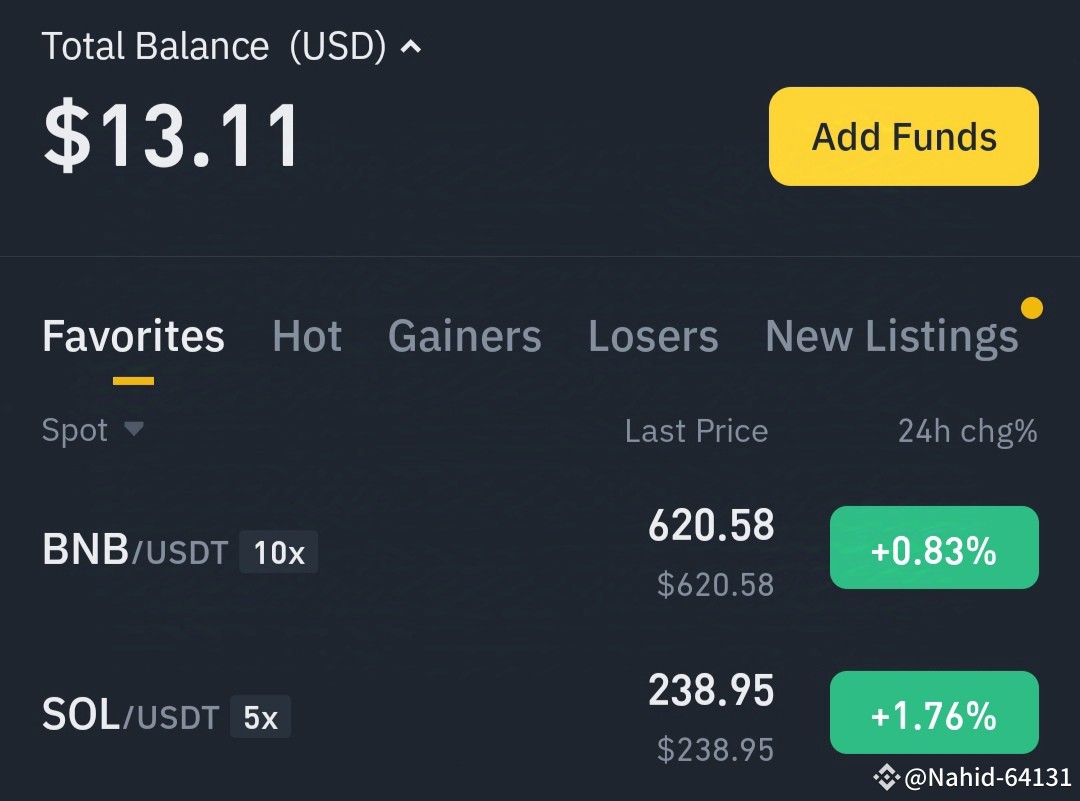Click the Add Funds button
This screenshot has height=801, width=1080.
point(904,136)
